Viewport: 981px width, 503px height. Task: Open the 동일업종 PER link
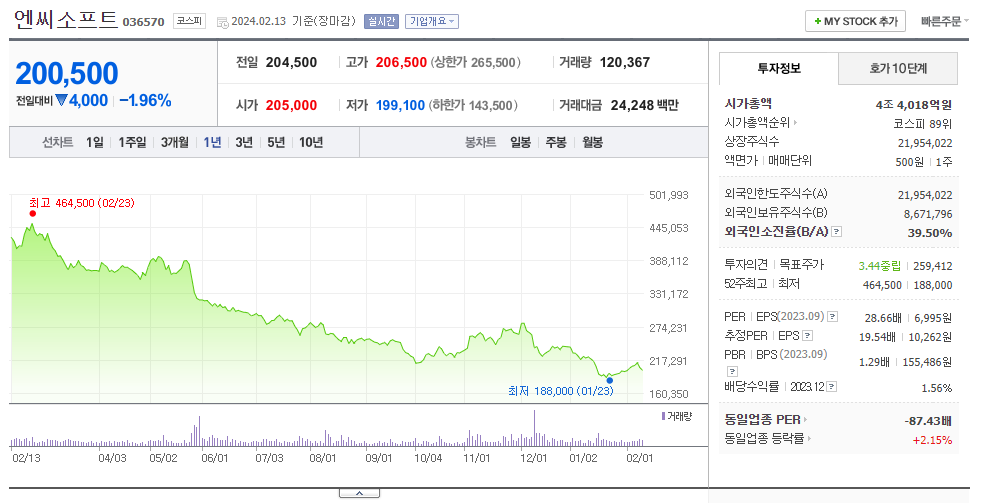tap(766, 420)
